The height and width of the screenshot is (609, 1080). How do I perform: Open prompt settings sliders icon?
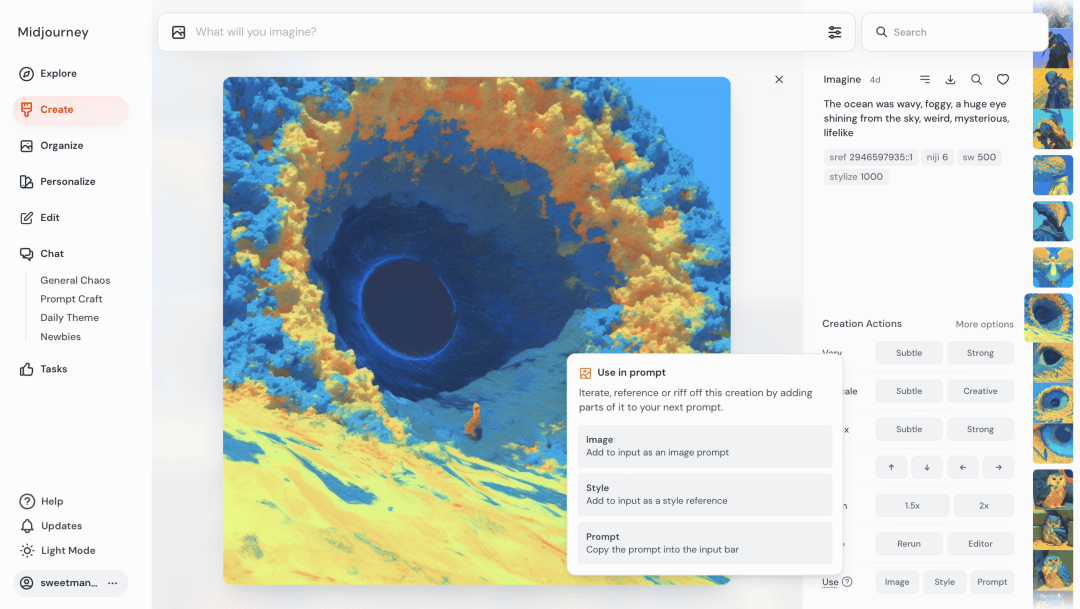tap(834, 32)
